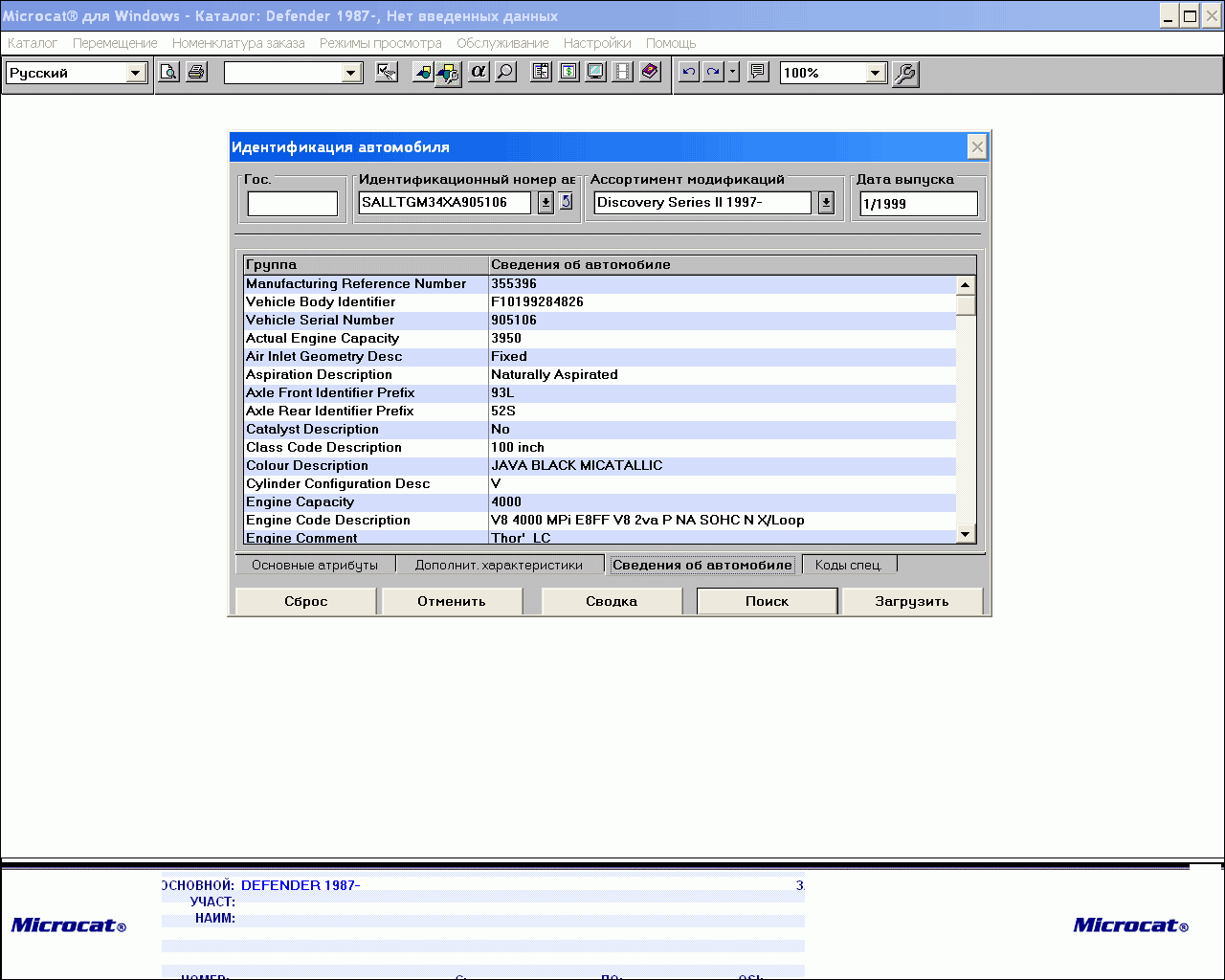This screenshot has height=980, width=1225.
Task: Click the redo arrow icon
Action: tap(713, 72)
